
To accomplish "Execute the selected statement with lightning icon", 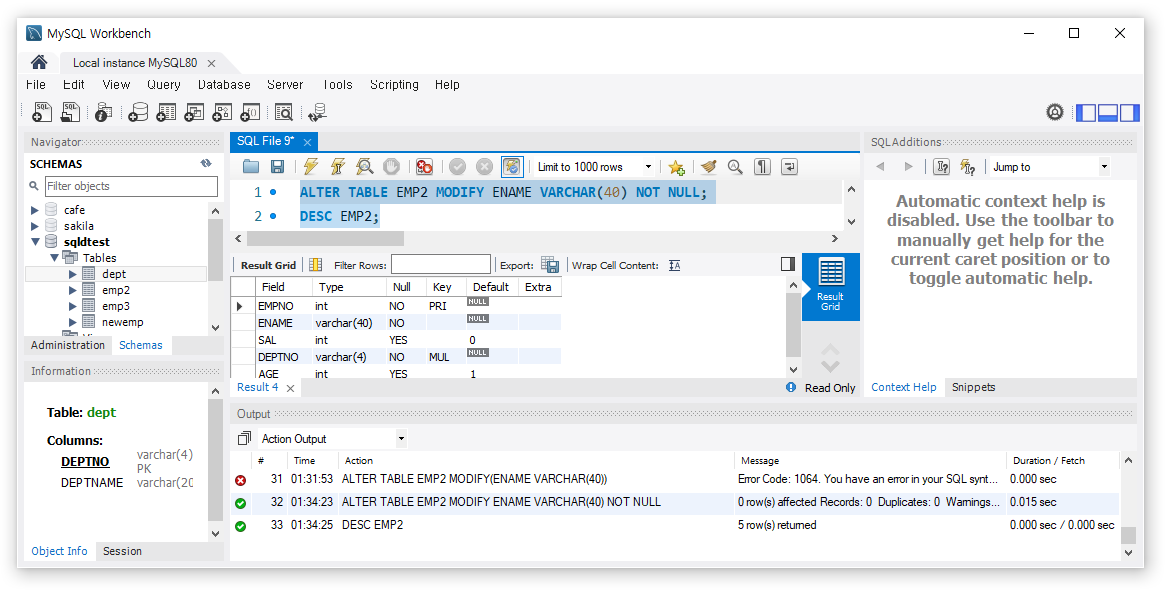I will [x=311, y=167].
